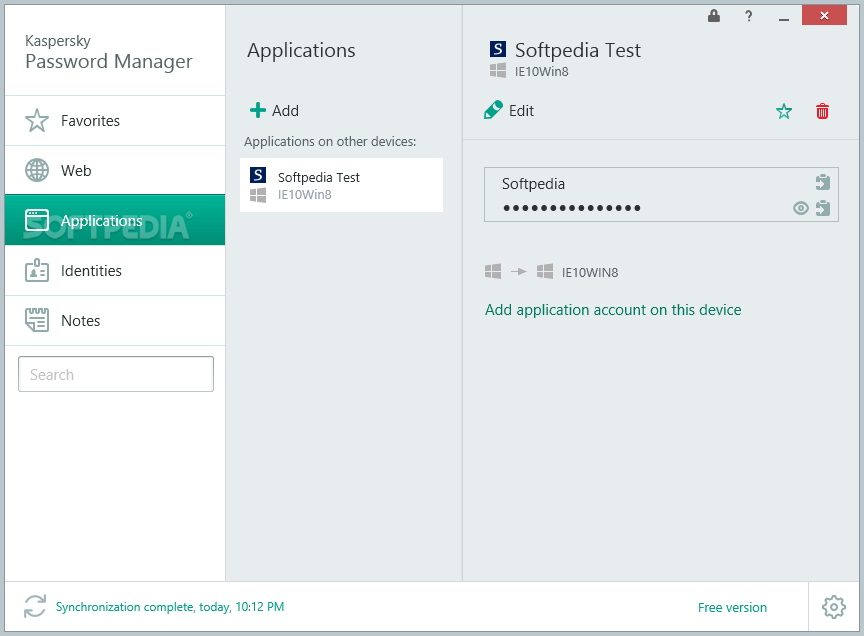Screen dimensions: 864x636
Task: Switch to the Web section
Action: (x=115, y=170)
